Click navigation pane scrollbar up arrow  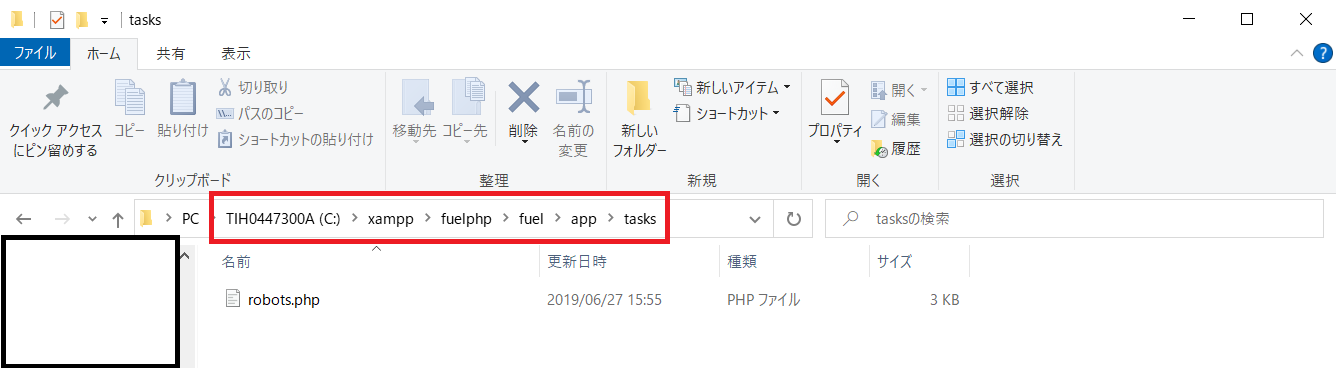tap(186, 257)
